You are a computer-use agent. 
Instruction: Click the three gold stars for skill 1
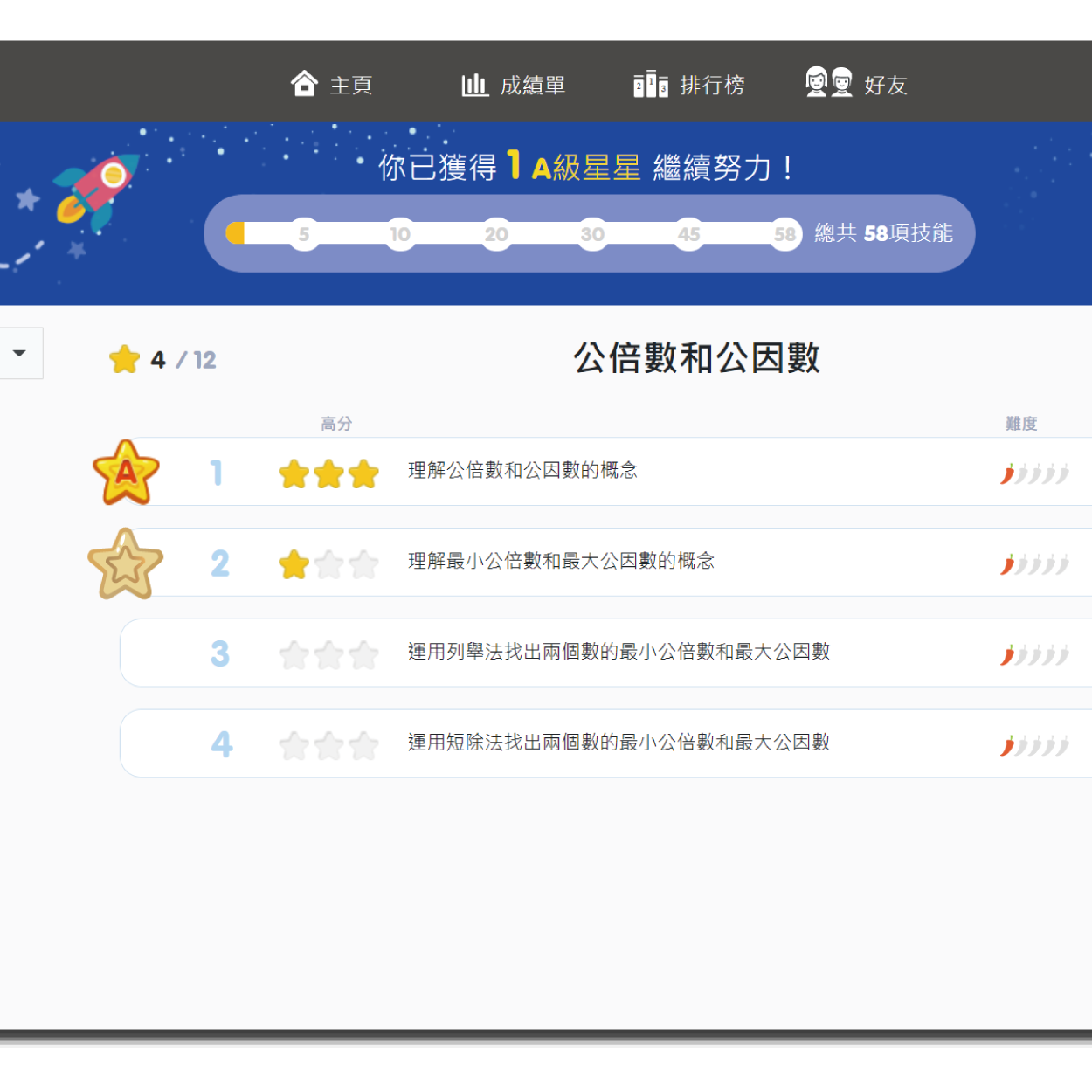328,474
